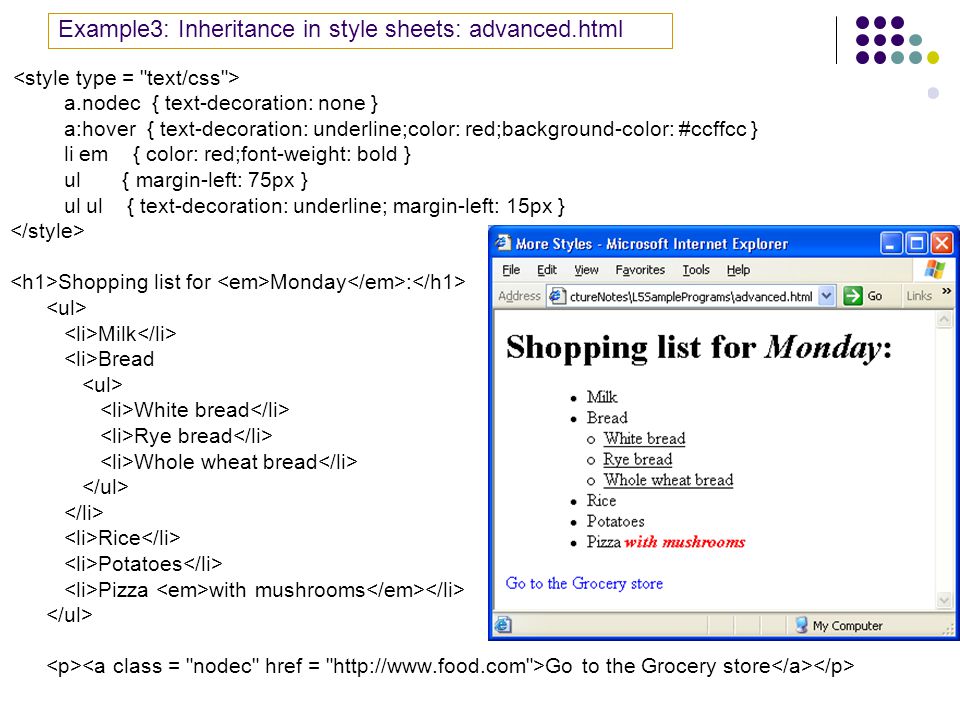
Task: Maximize the Internet Explorer window
Action: click(917, 243)
